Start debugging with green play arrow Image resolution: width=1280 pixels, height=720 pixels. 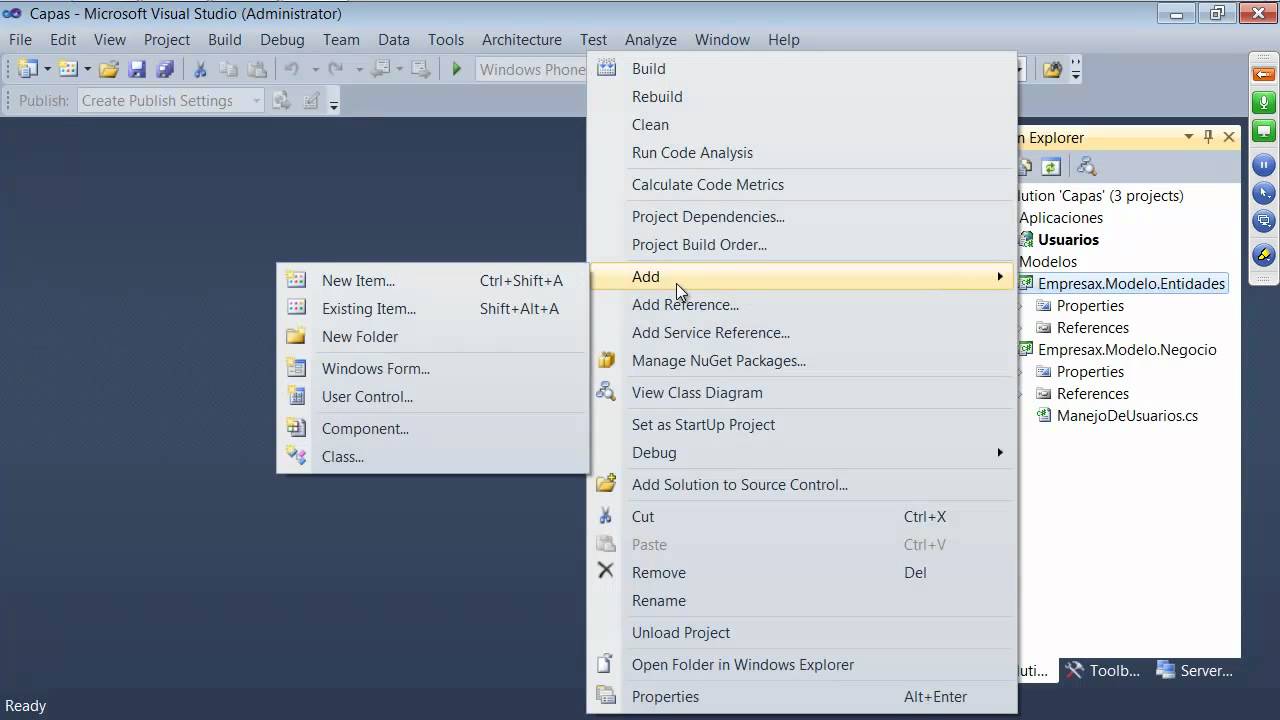(x=457, y=69)
